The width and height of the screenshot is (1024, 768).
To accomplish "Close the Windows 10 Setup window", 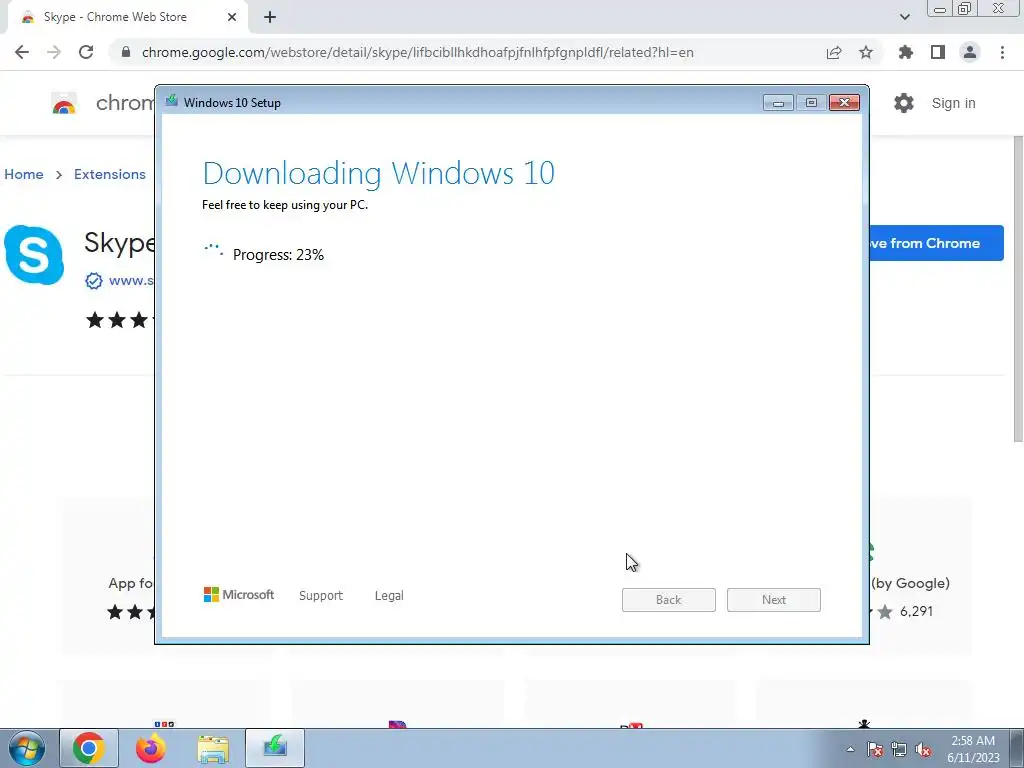I will click(x=844, y=103).
